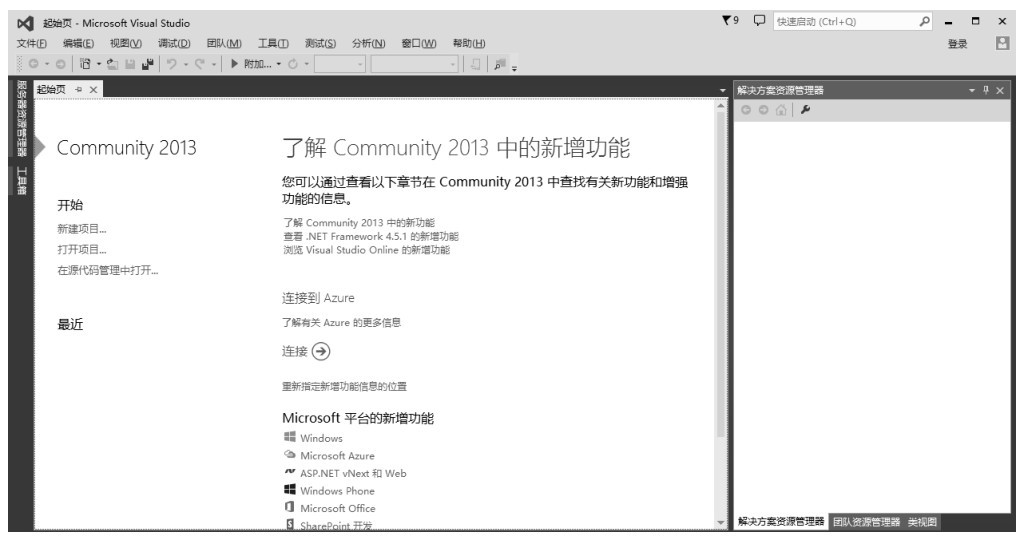Click the Navigate Forward toolbar icon
1023x539 pixels.
point(60,64)
